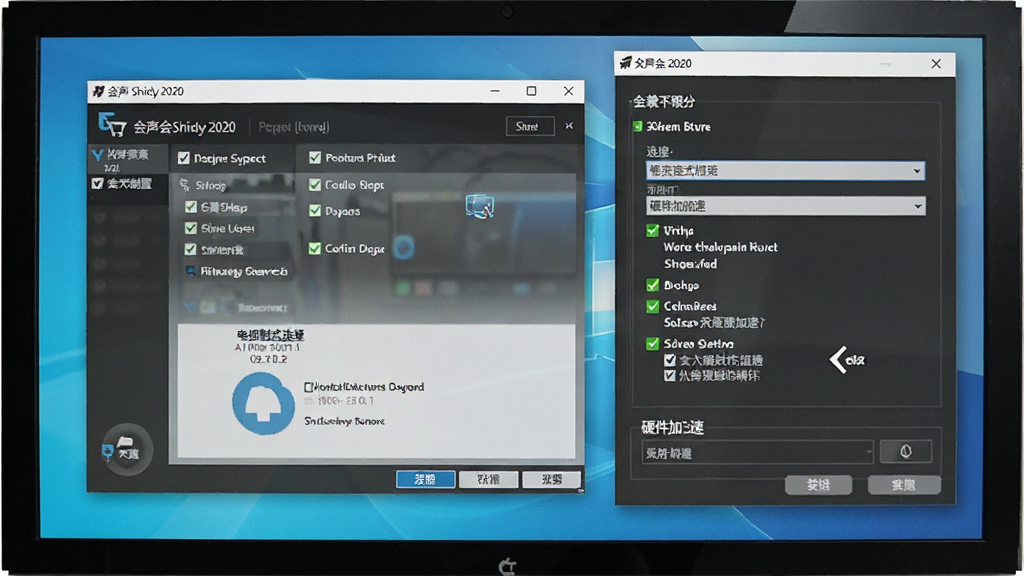The height and width of the screenshot is (576, 1024).
Task: Click the circular icon button beside bottom dropdown
Action: coord(905,451)
